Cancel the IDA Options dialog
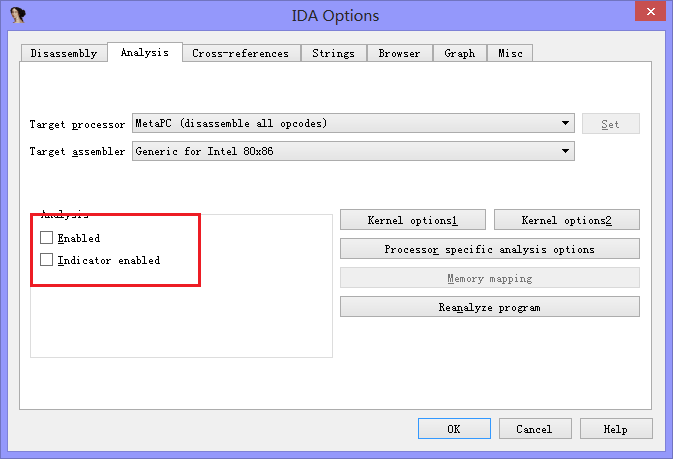 click(x=534, y=429)
